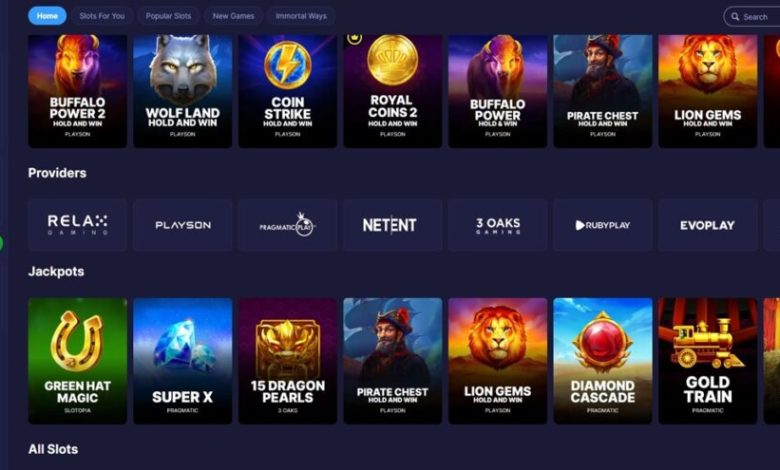Open the Diamond Cascade jackpot tile

602,361
